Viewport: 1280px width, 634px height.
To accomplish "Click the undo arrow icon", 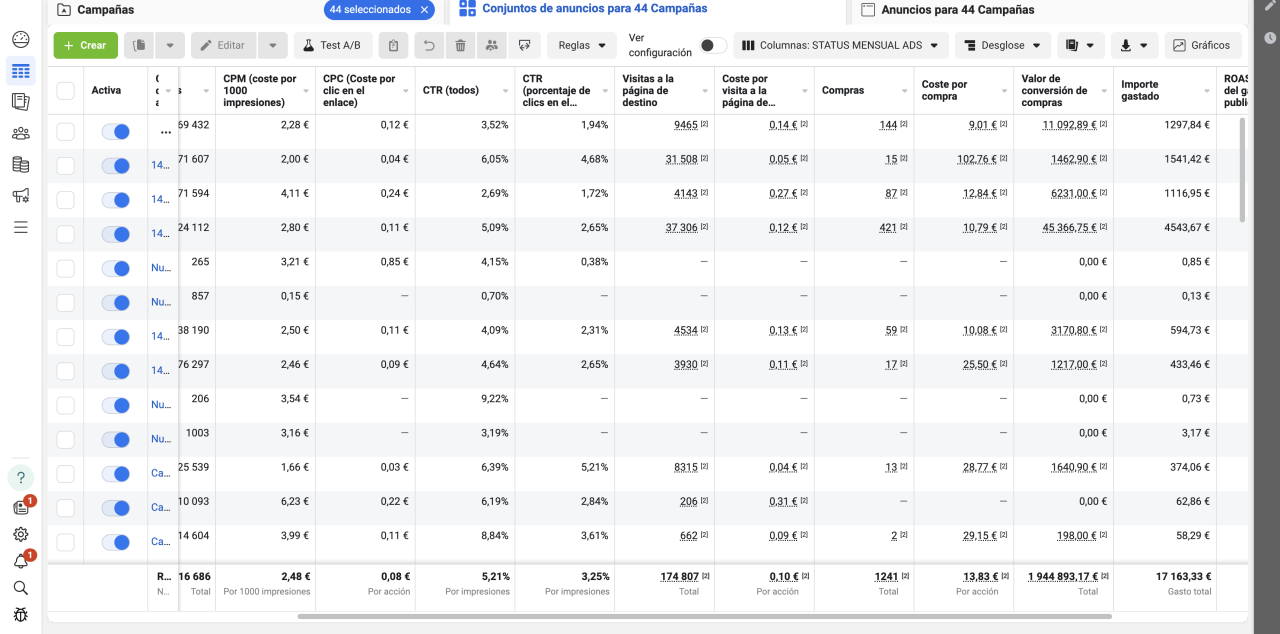I will point(429,46).
